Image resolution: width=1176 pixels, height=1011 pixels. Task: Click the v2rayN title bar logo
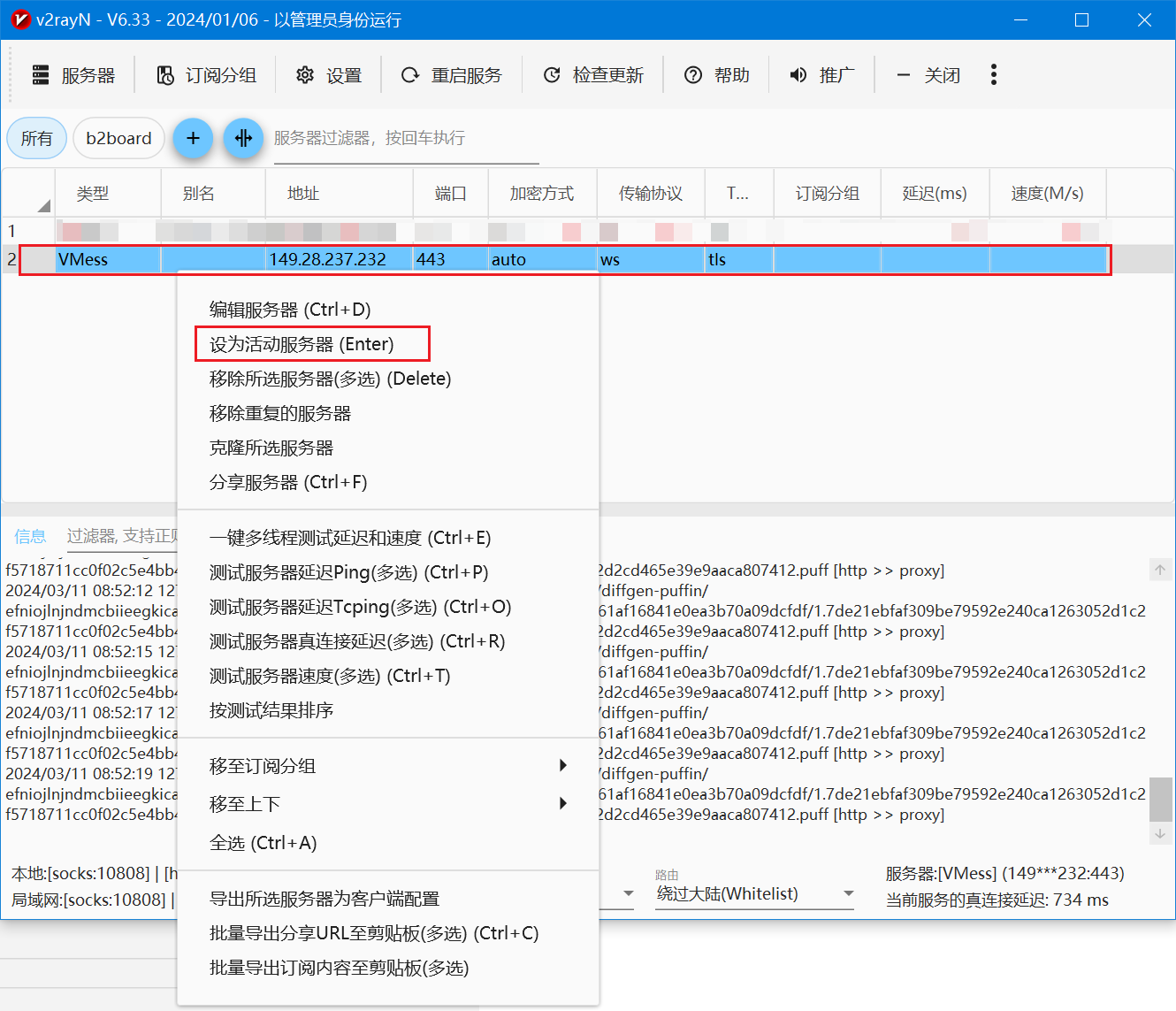tap(19, 19)
